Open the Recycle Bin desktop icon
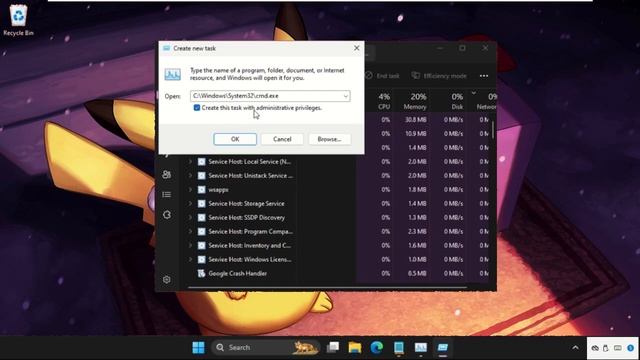Viewport: 640px width, 360px height. 18,20
